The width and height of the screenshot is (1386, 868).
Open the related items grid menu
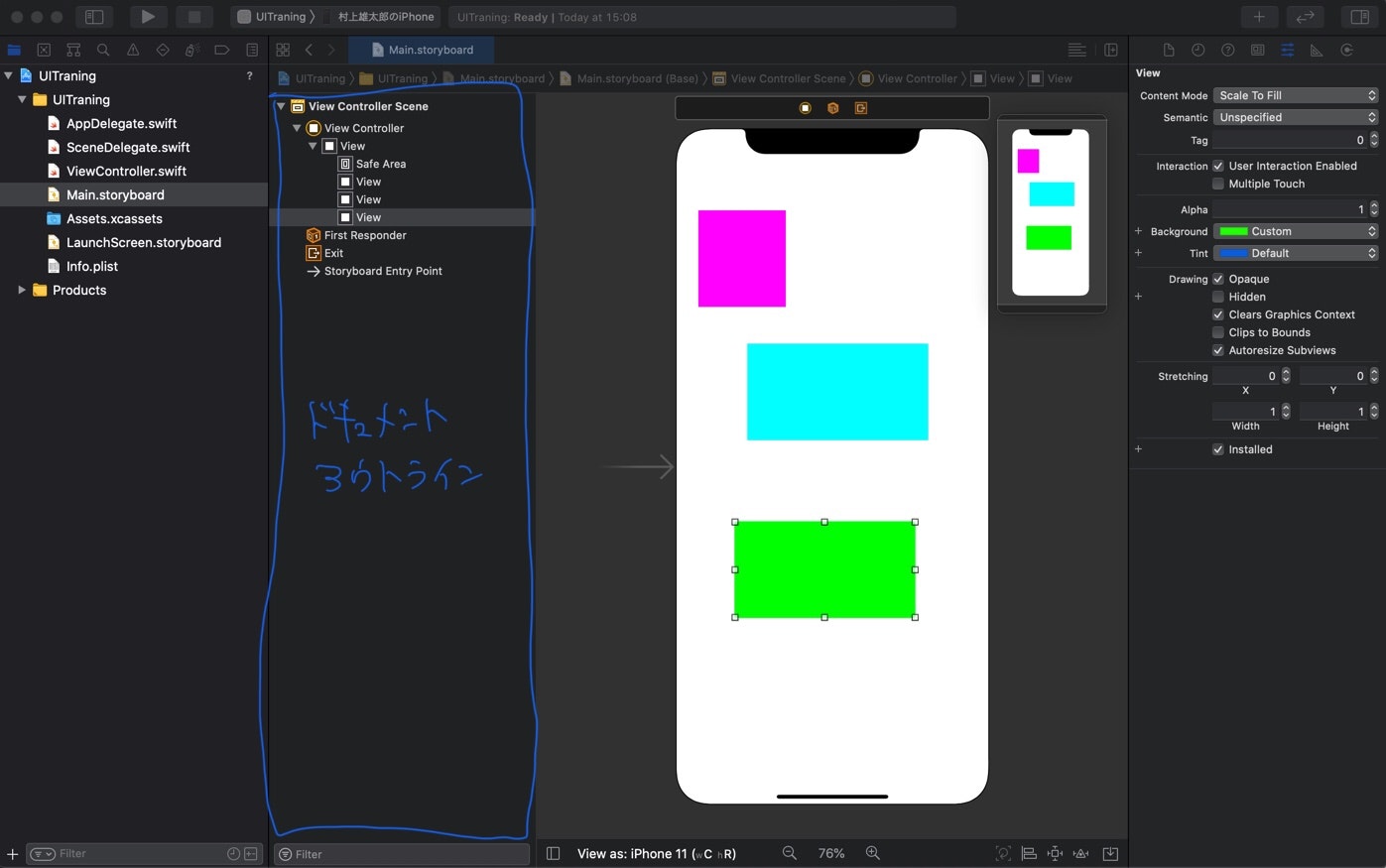(283, 50)
